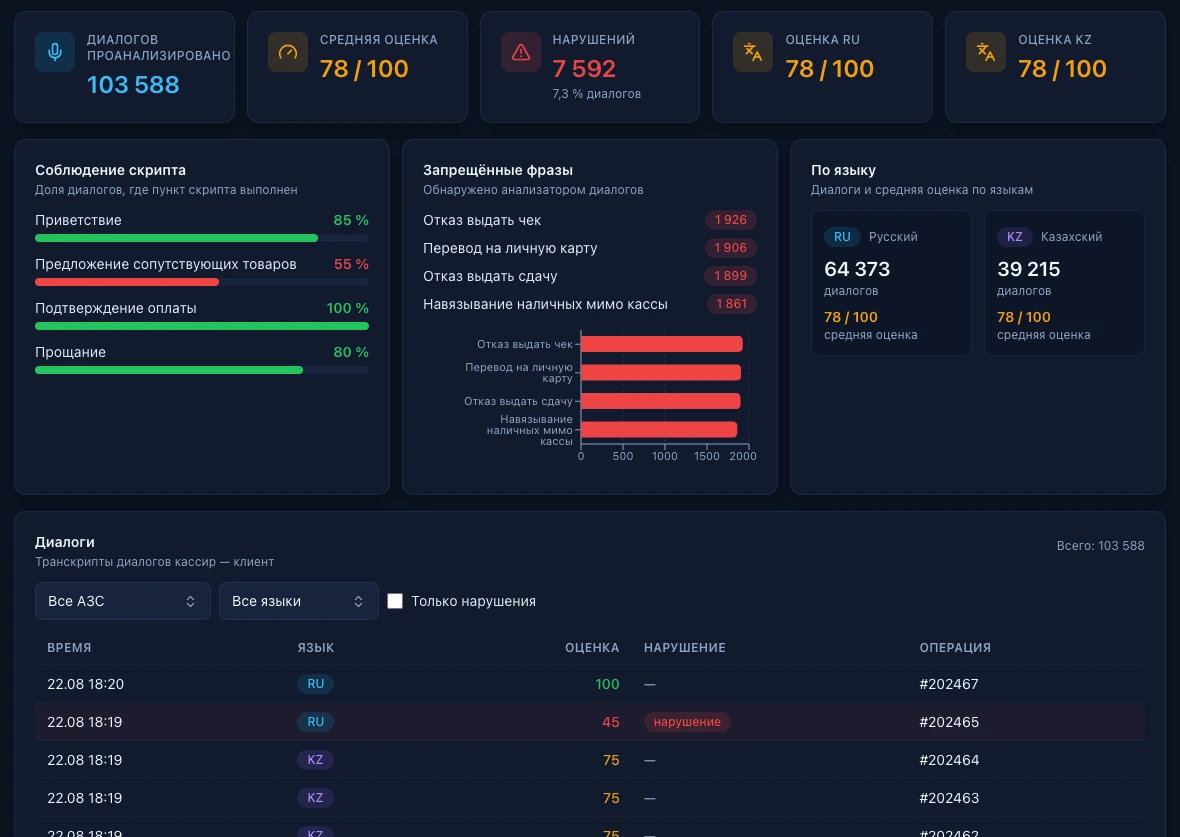This screenshot has height=837, width=1180.
Task: Click the Прощание progress bar
Action: pyautogui.click(x=202, y=370)
